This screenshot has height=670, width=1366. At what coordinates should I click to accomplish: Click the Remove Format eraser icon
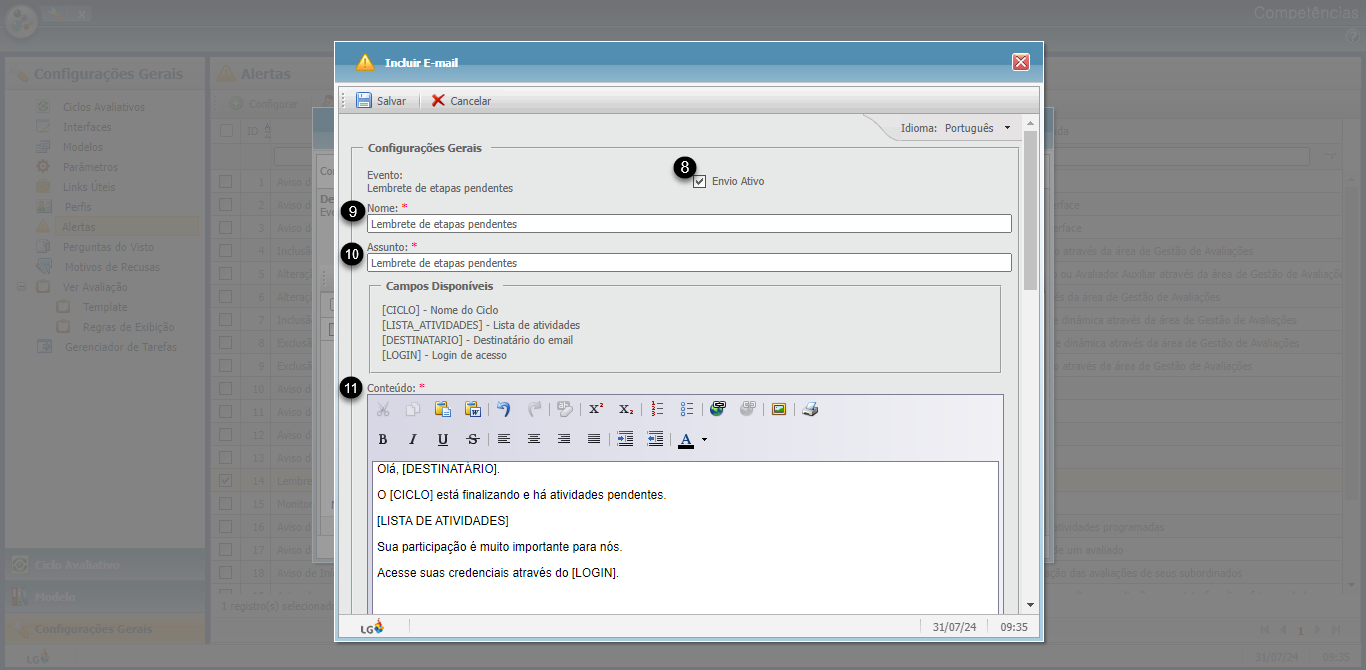coord(565,409)
